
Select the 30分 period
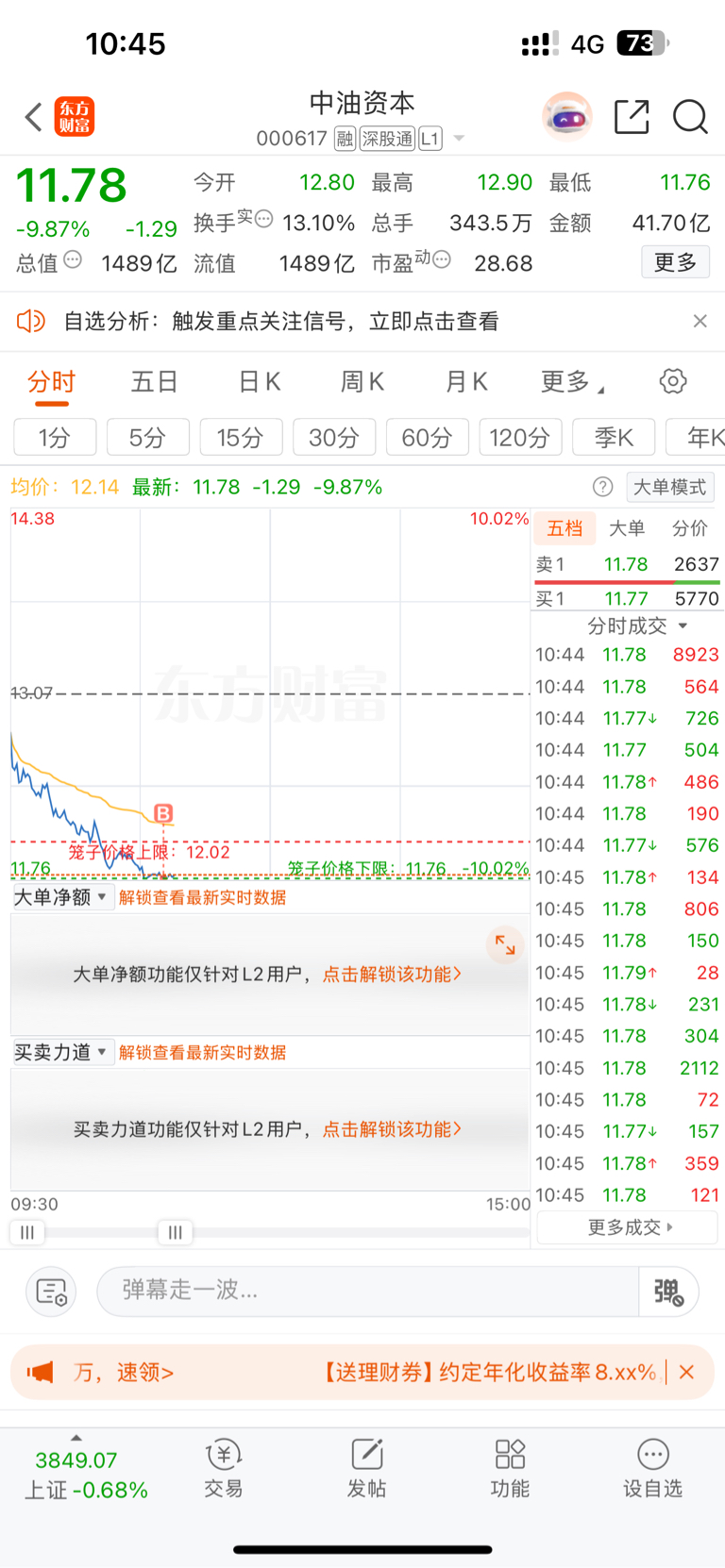333,438
